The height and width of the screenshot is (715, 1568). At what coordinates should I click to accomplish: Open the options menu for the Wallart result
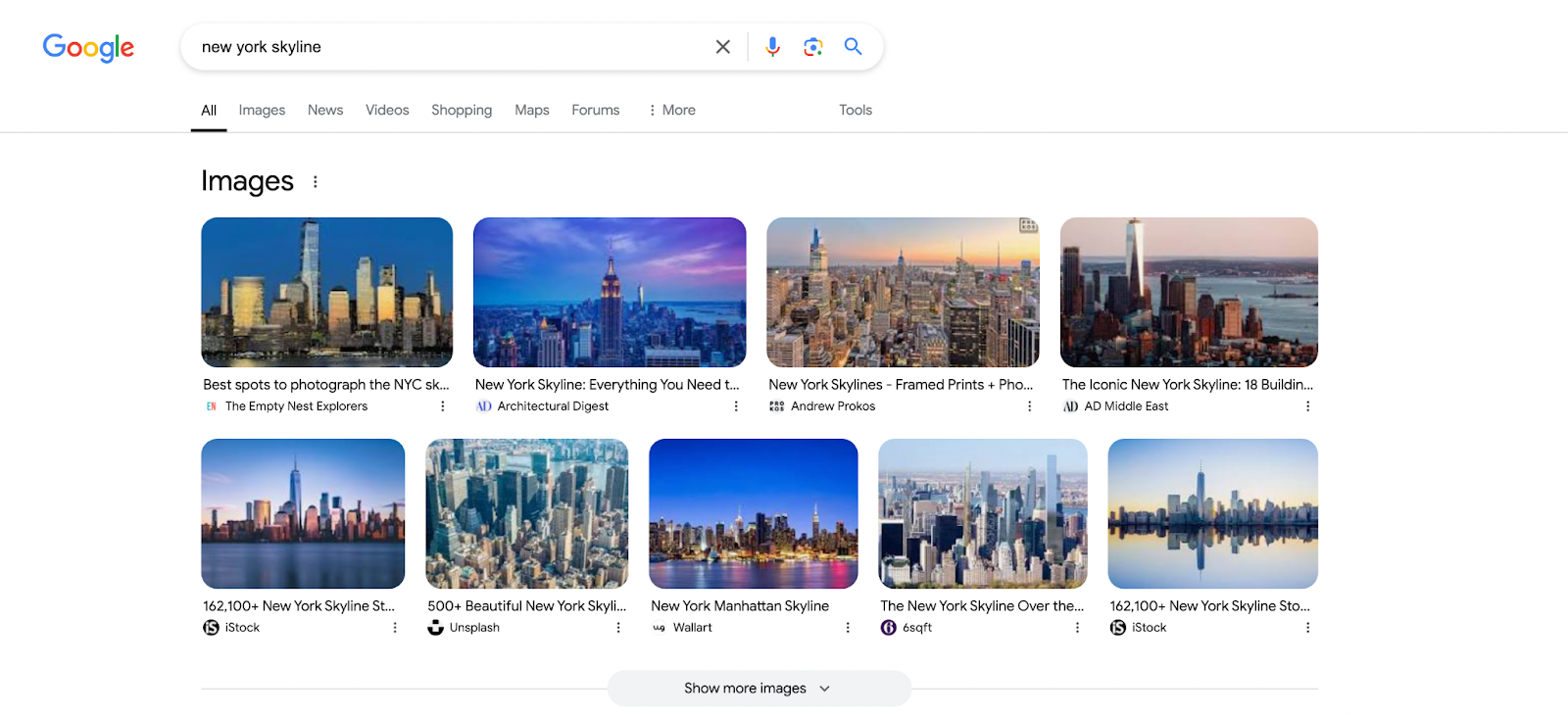coord(848,628)
